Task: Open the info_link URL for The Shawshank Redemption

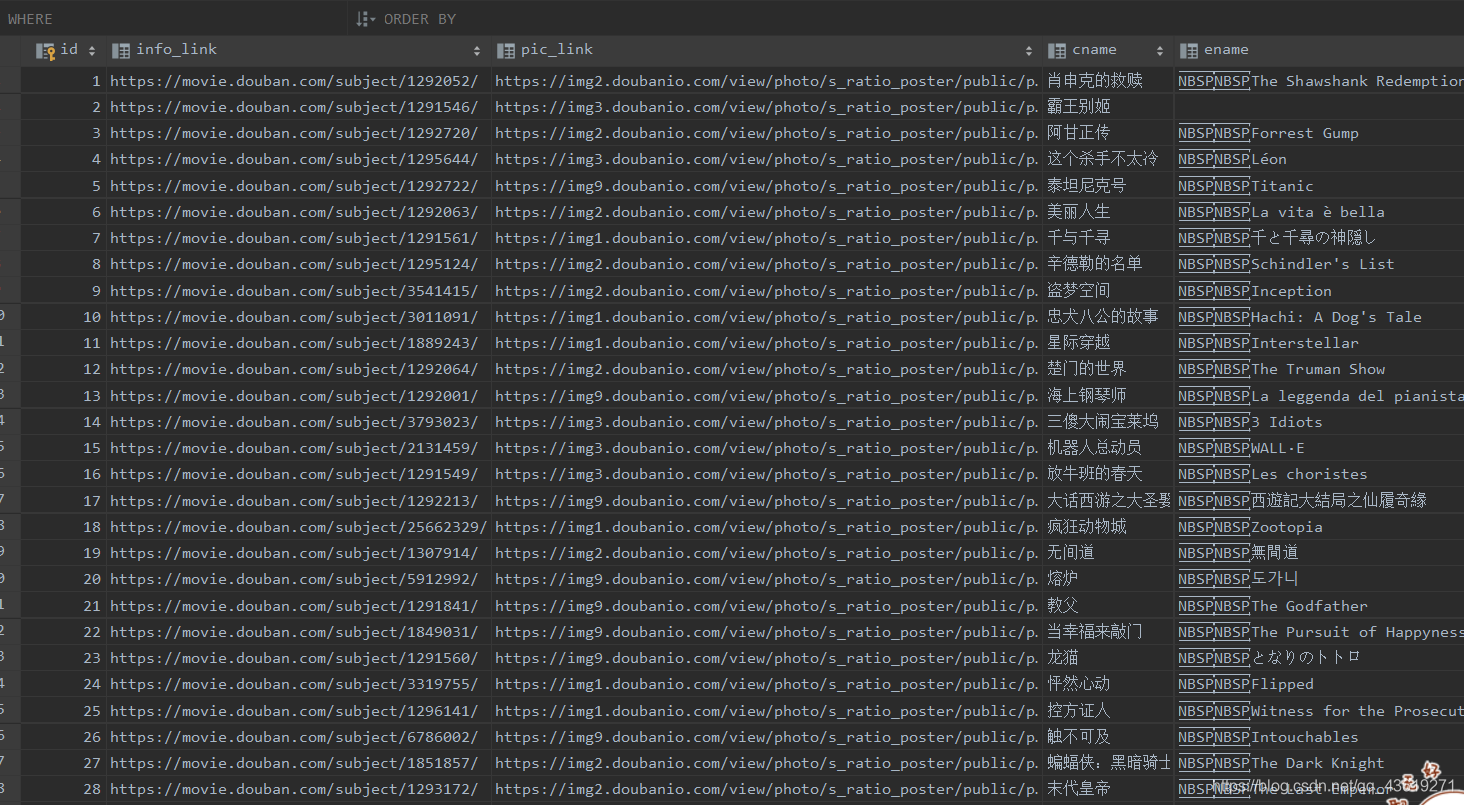Action: (297, 80)
